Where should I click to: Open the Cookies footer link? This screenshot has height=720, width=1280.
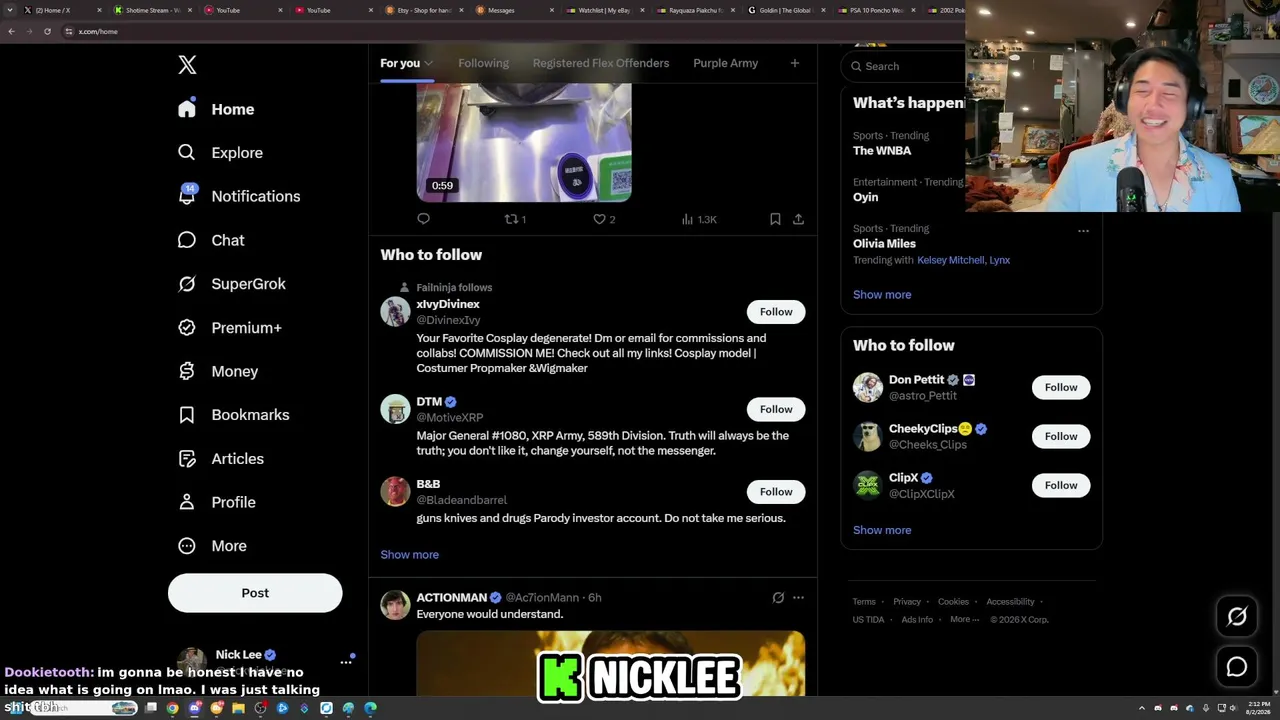coord(953,602)
